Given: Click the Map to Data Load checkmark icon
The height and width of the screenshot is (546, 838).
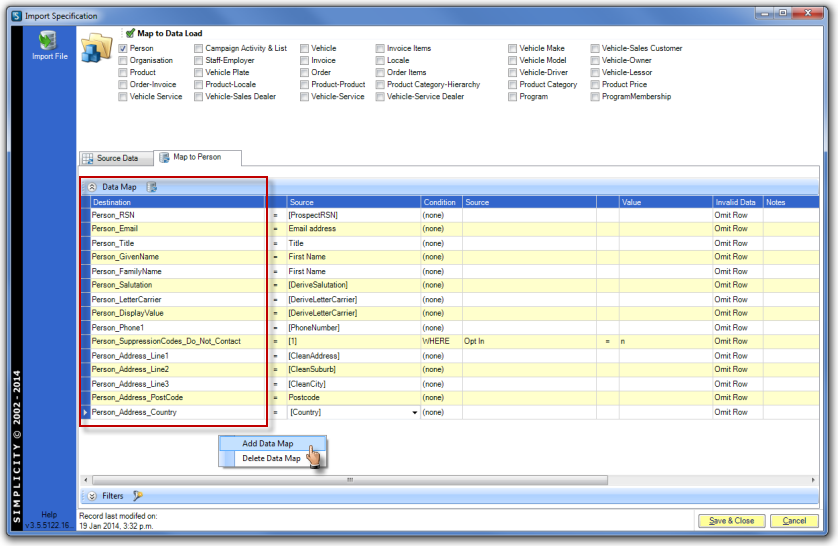Looking at the screenshot, I should 130,33.
